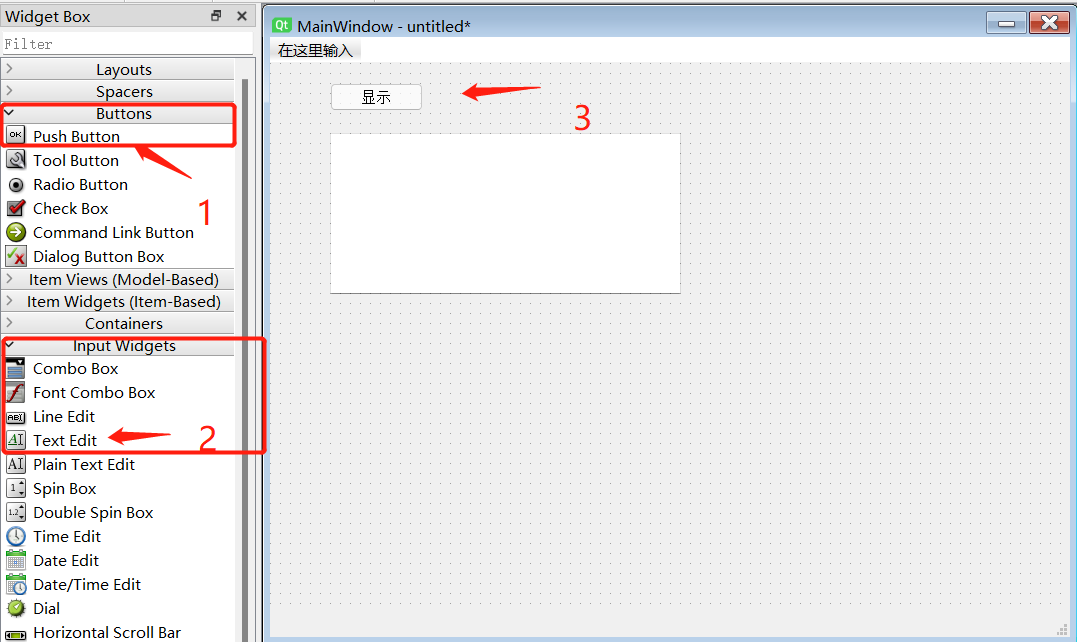Choose the Command Link Button icon

(16, 232)
